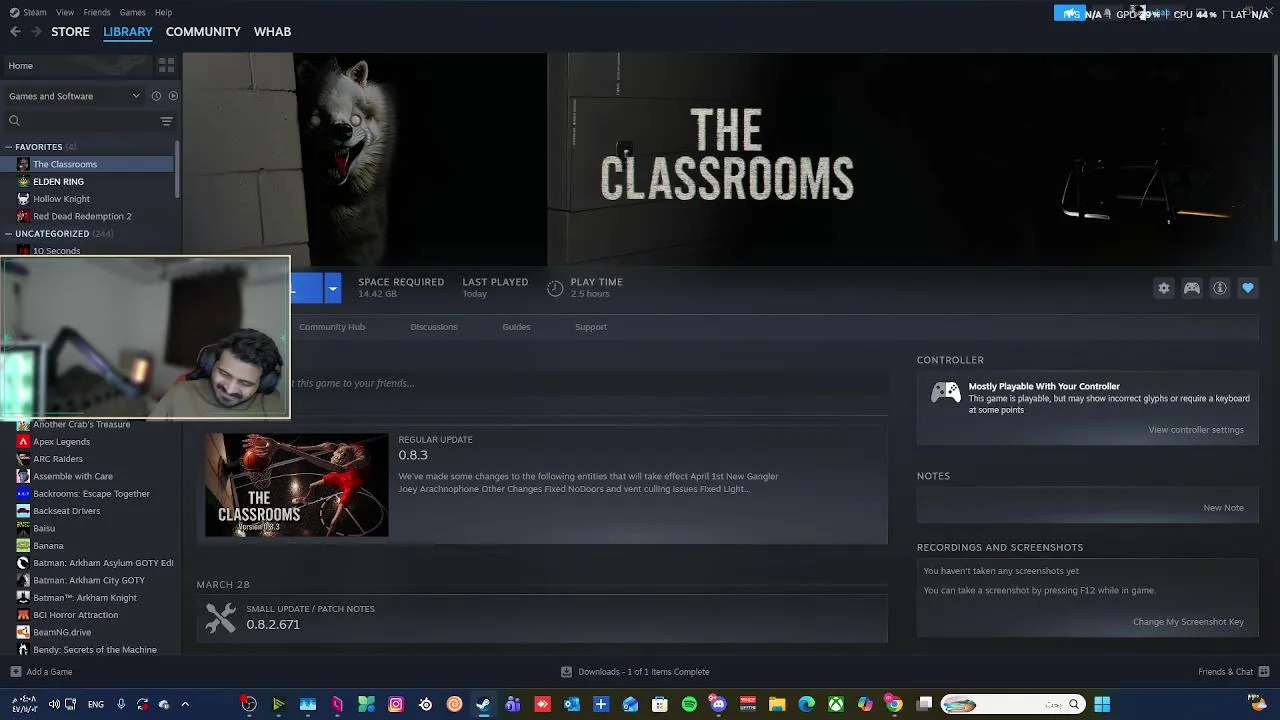Select Red Dead Redemption 2

point(89,216)
